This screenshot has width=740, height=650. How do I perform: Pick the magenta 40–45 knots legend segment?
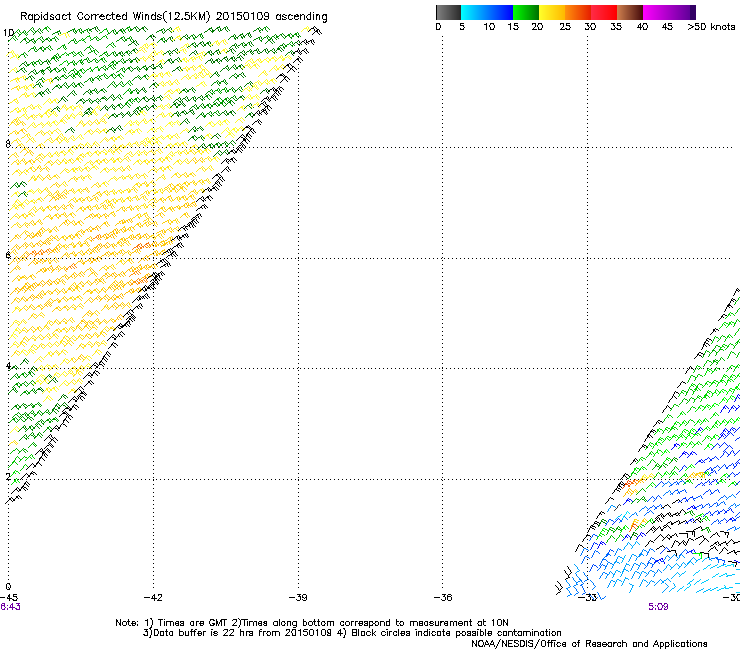pos(656,12)
